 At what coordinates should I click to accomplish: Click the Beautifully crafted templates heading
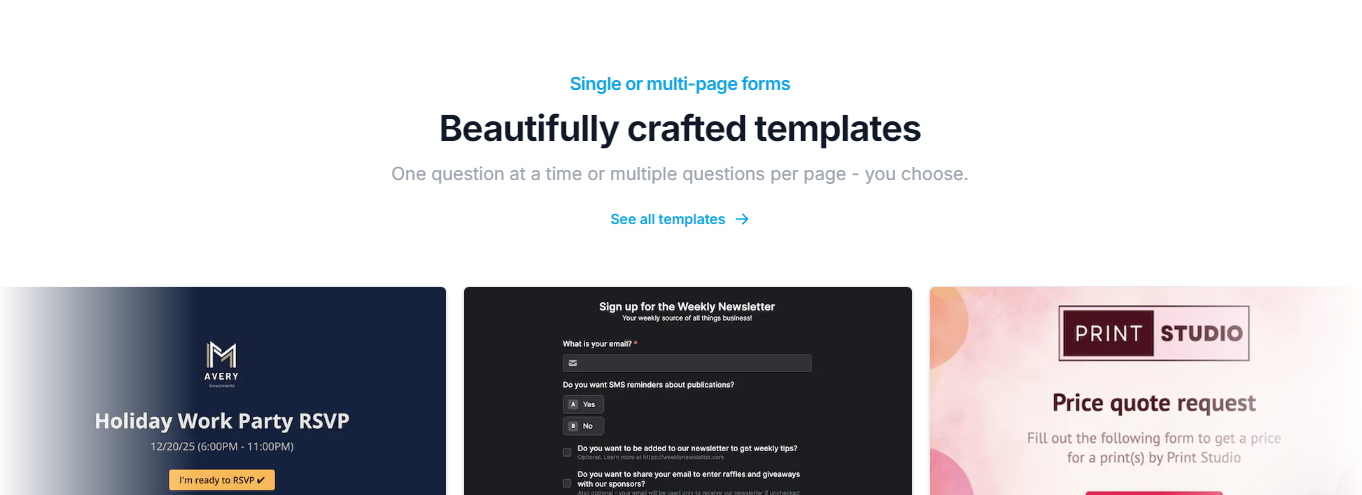[680, 128]
